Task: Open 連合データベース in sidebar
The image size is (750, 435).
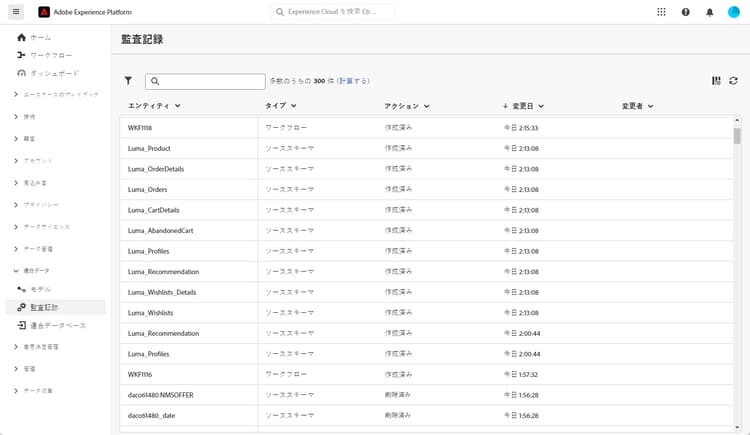Action: [58, 325]
